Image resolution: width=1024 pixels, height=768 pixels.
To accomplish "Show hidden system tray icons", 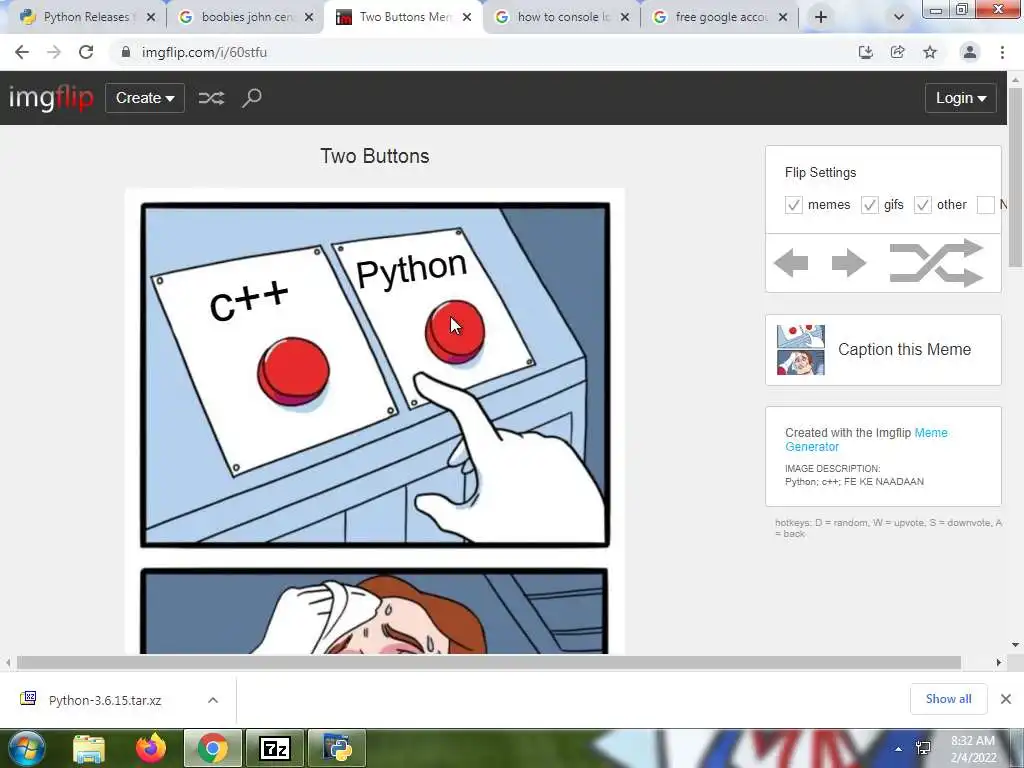I will click(898, 749).
